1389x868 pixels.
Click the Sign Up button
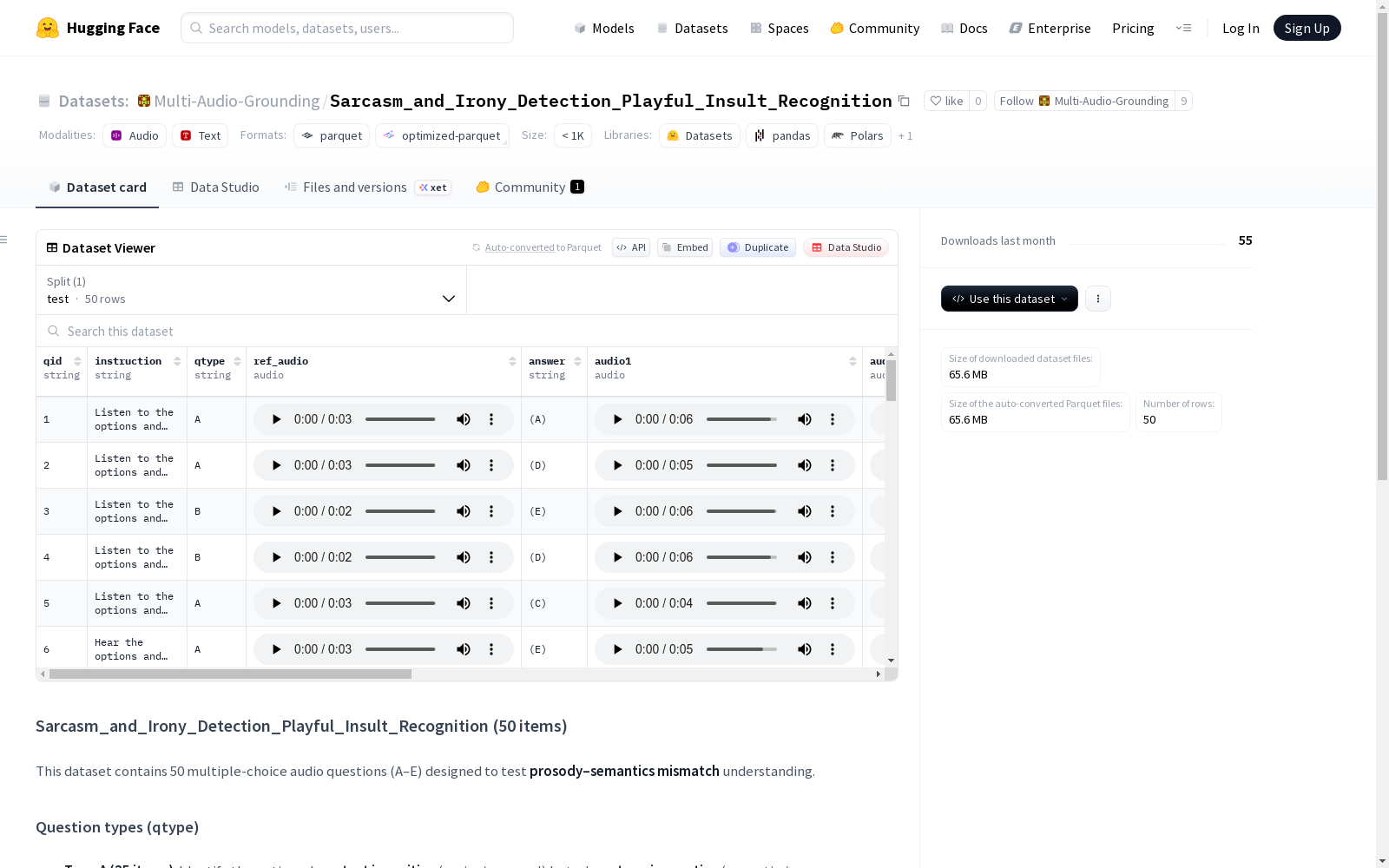(x=1307, y=28)
